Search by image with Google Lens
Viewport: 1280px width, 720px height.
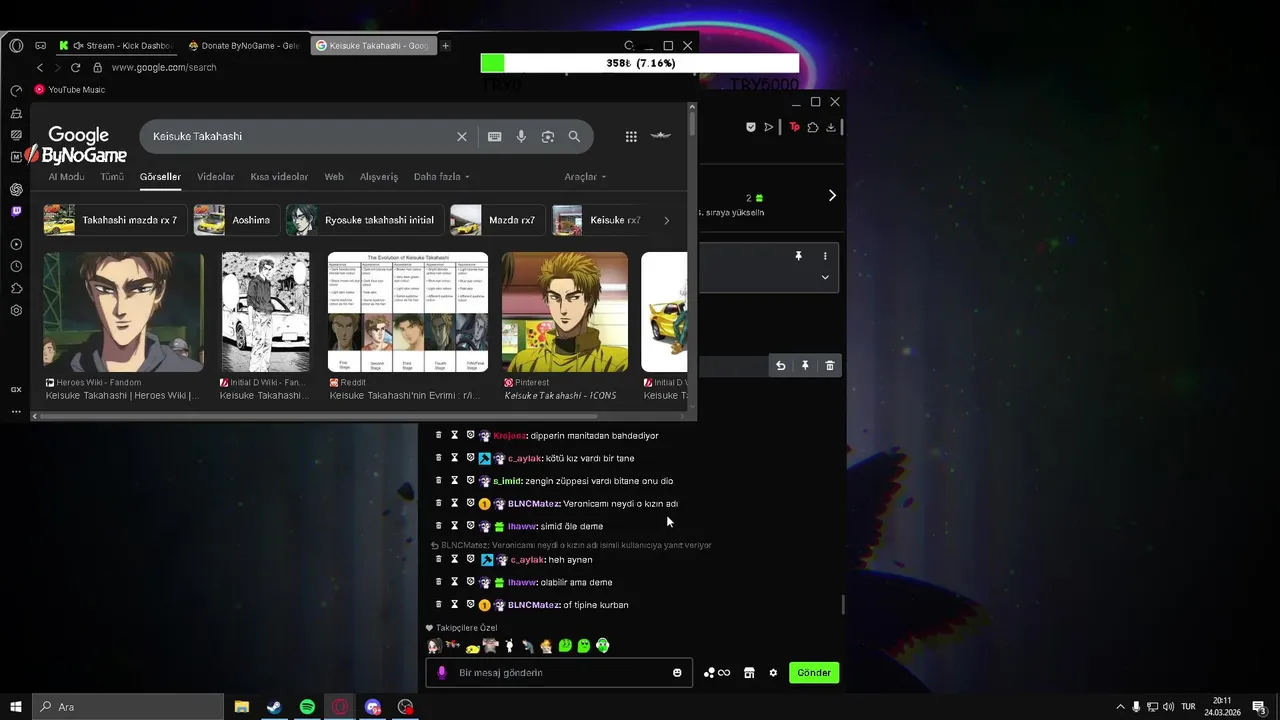click(x=547, y=136)
